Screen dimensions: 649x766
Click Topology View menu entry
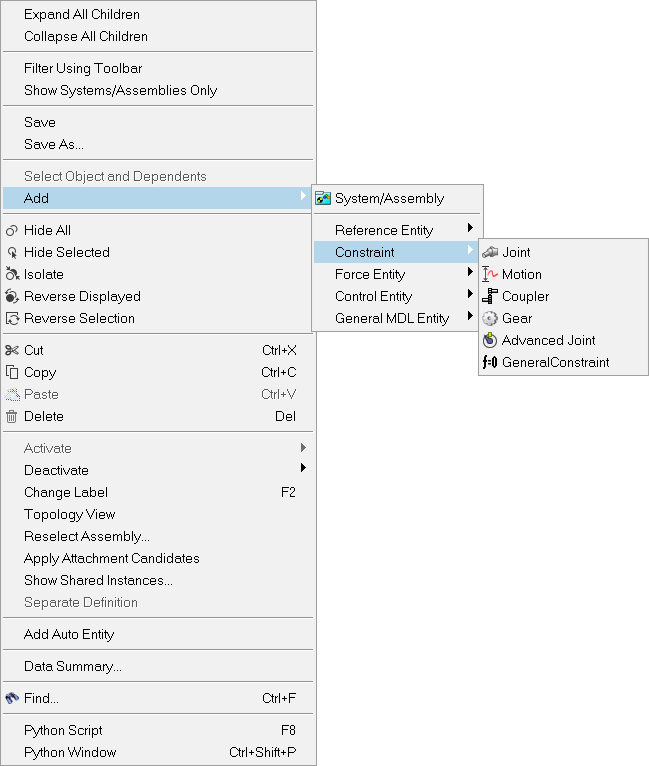tap(70, 514)
